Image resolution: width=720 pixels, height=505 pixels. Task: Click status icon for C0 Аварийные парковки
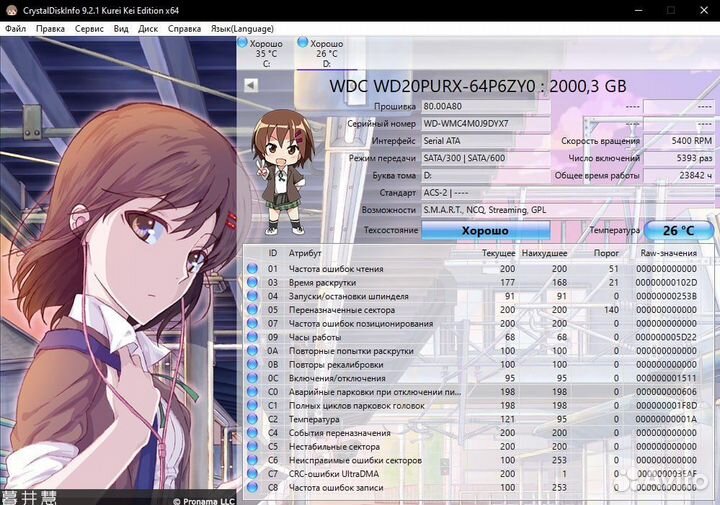point(252,392)
